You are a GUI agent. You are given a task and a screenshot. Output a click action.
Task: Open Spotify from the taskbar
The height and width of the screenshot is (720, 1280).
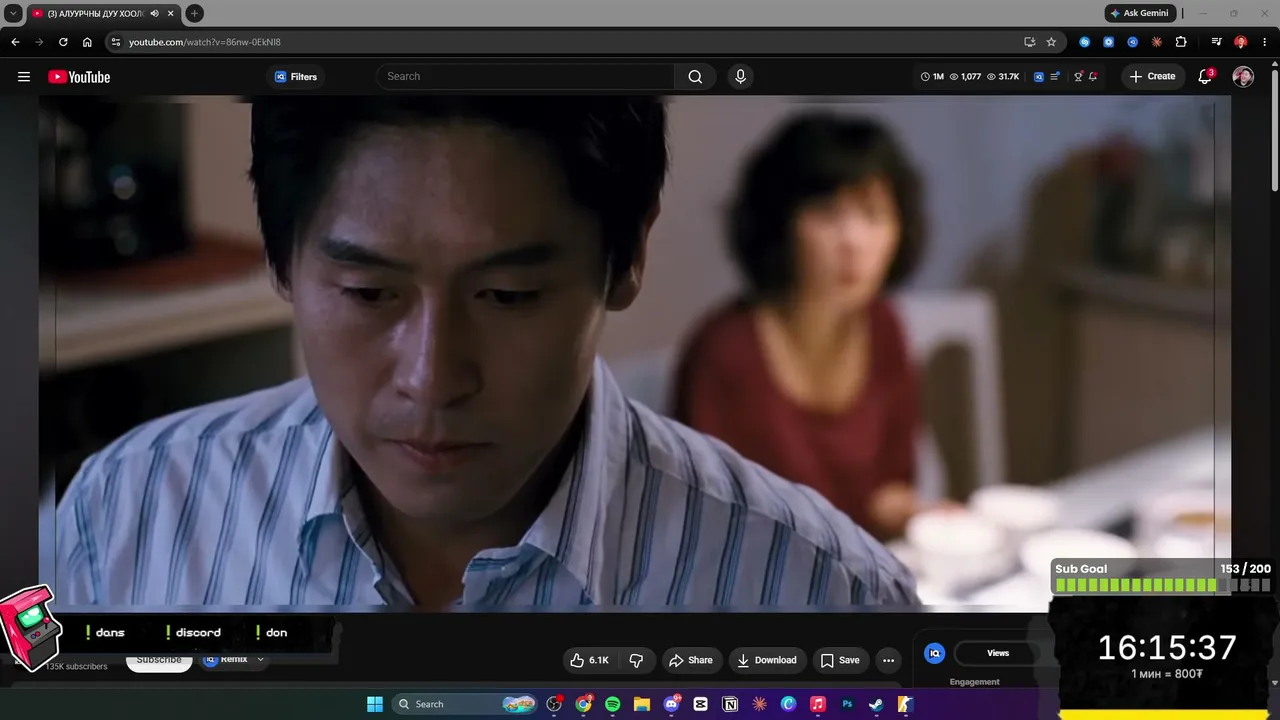(612, 704)
